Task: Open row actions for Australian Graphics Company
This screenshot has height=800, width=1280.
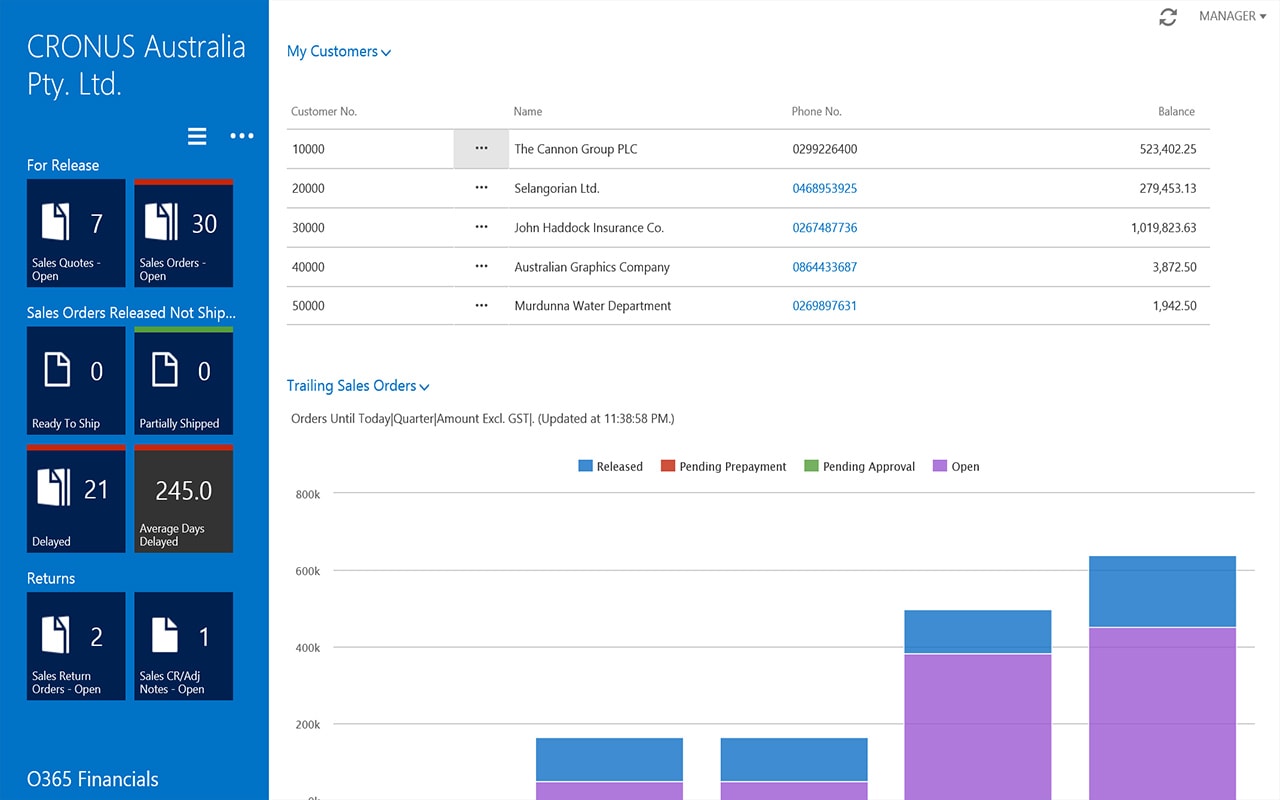Action: click(x=481, y=267)
